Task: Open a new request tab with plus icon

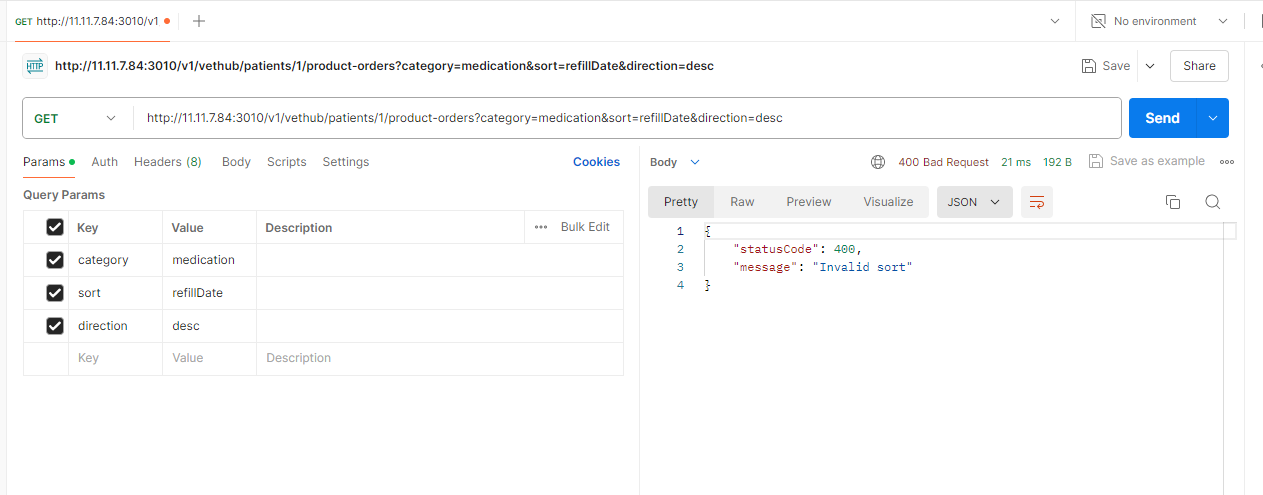Action: [199, 21]
